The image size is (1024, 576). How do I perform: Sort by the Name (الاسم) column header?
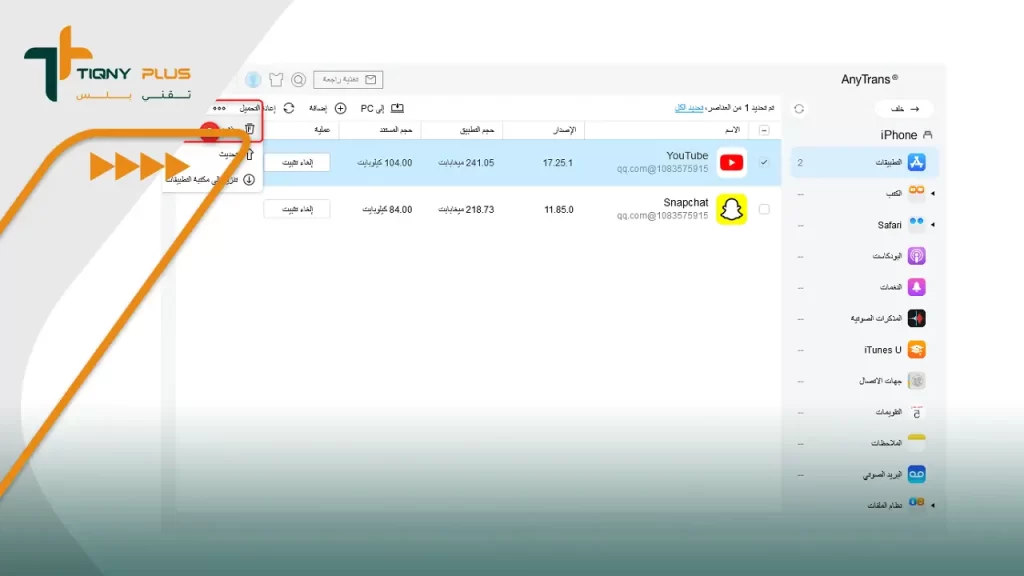click(x=732, y=130)
